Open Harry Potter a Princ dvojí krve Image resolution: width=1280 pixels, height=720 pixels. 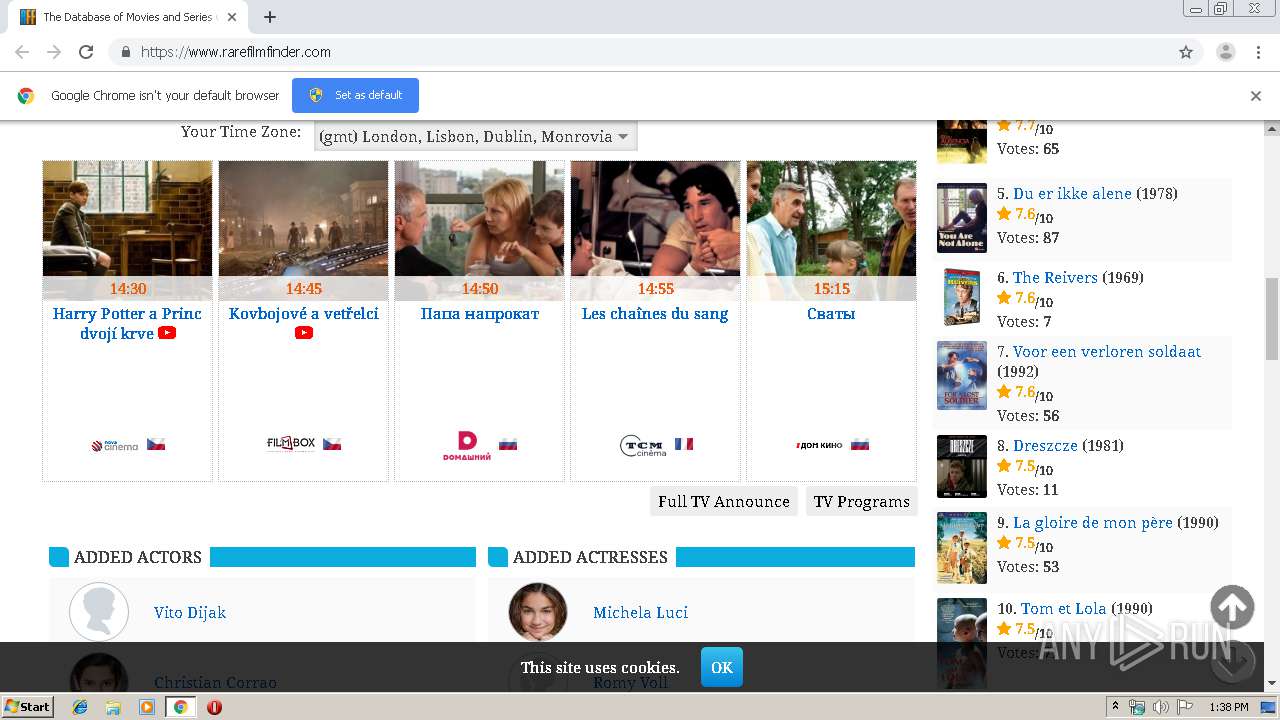(x=127, y=323)
